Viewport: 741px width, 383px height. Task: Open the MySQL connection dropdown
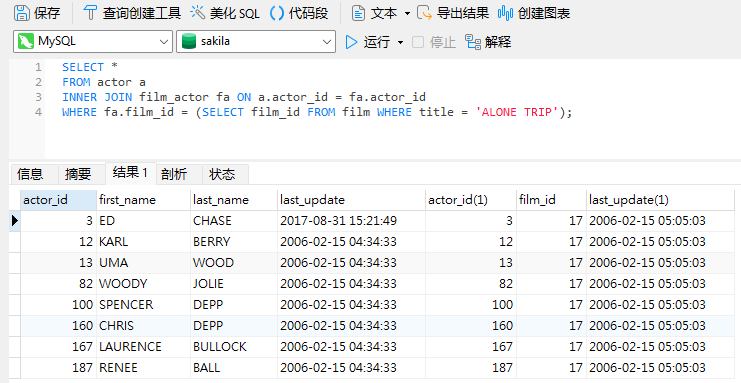tap(93, 42)
